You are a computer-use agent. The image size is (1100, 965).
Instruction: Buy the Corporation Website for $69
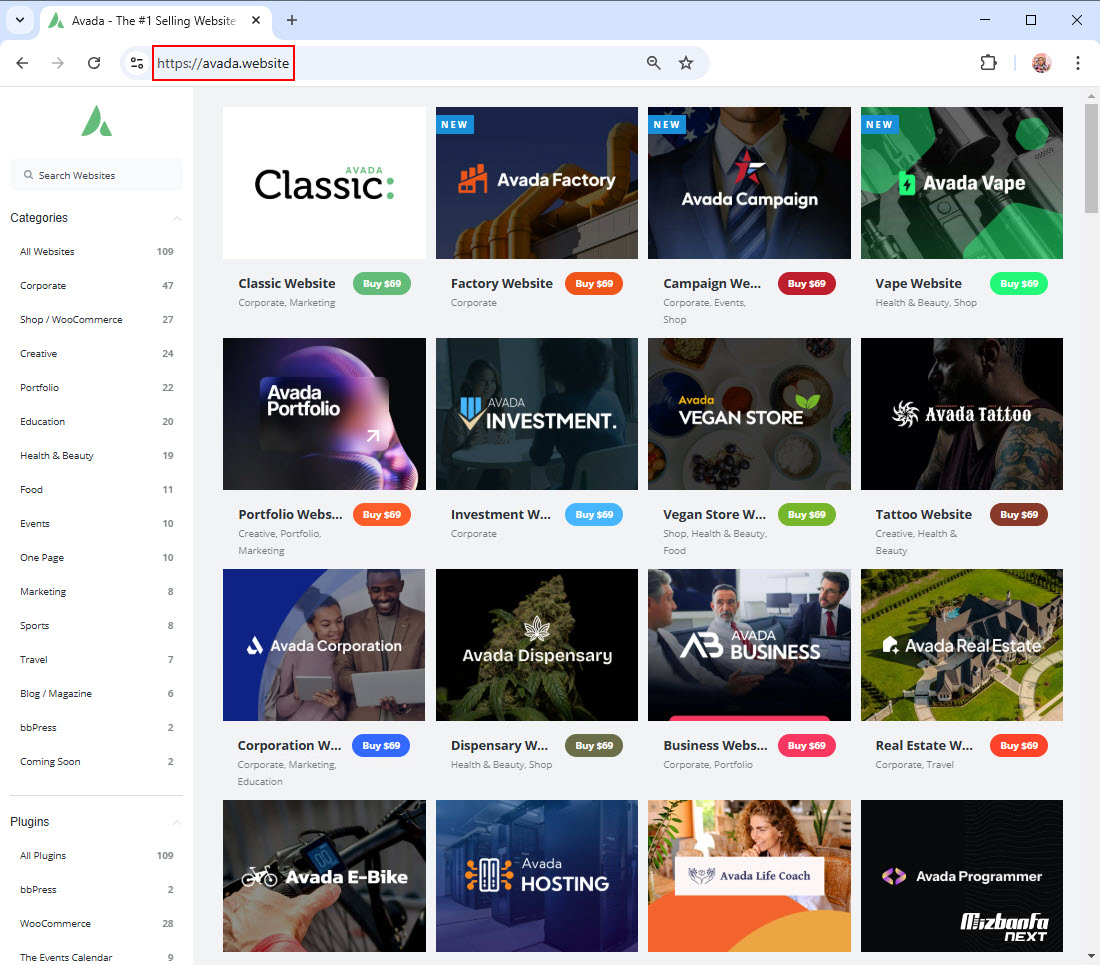381,745
